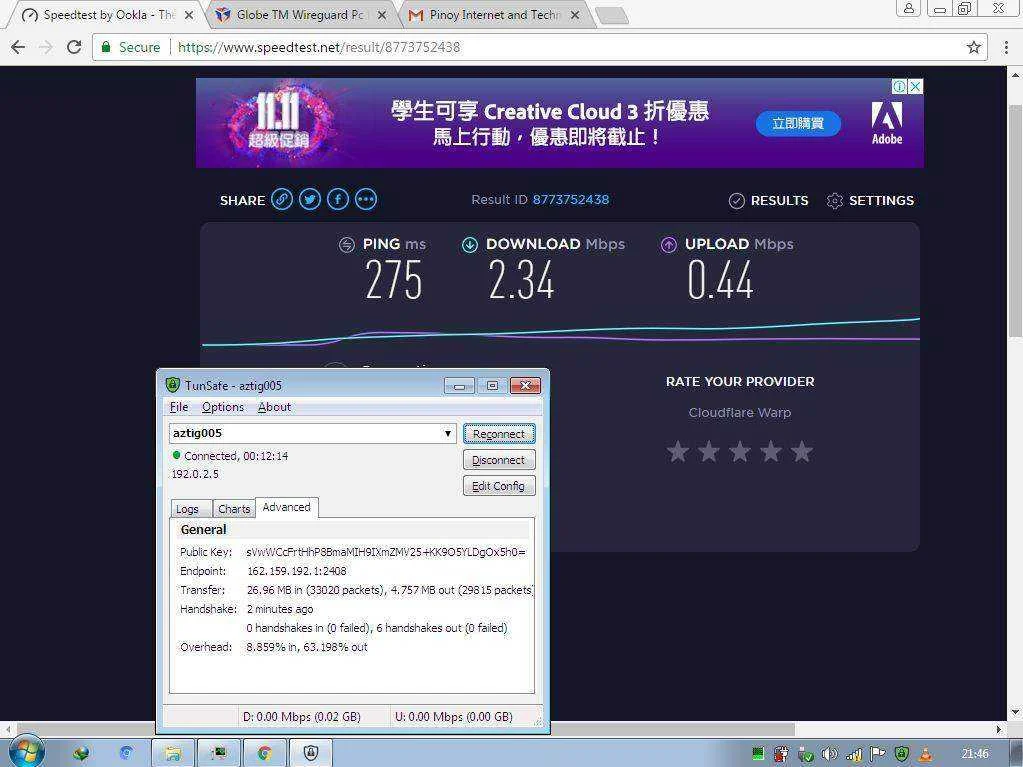
Task: Click the browser address bar URL
Action: pyautogui.click(x=319, y=47)
